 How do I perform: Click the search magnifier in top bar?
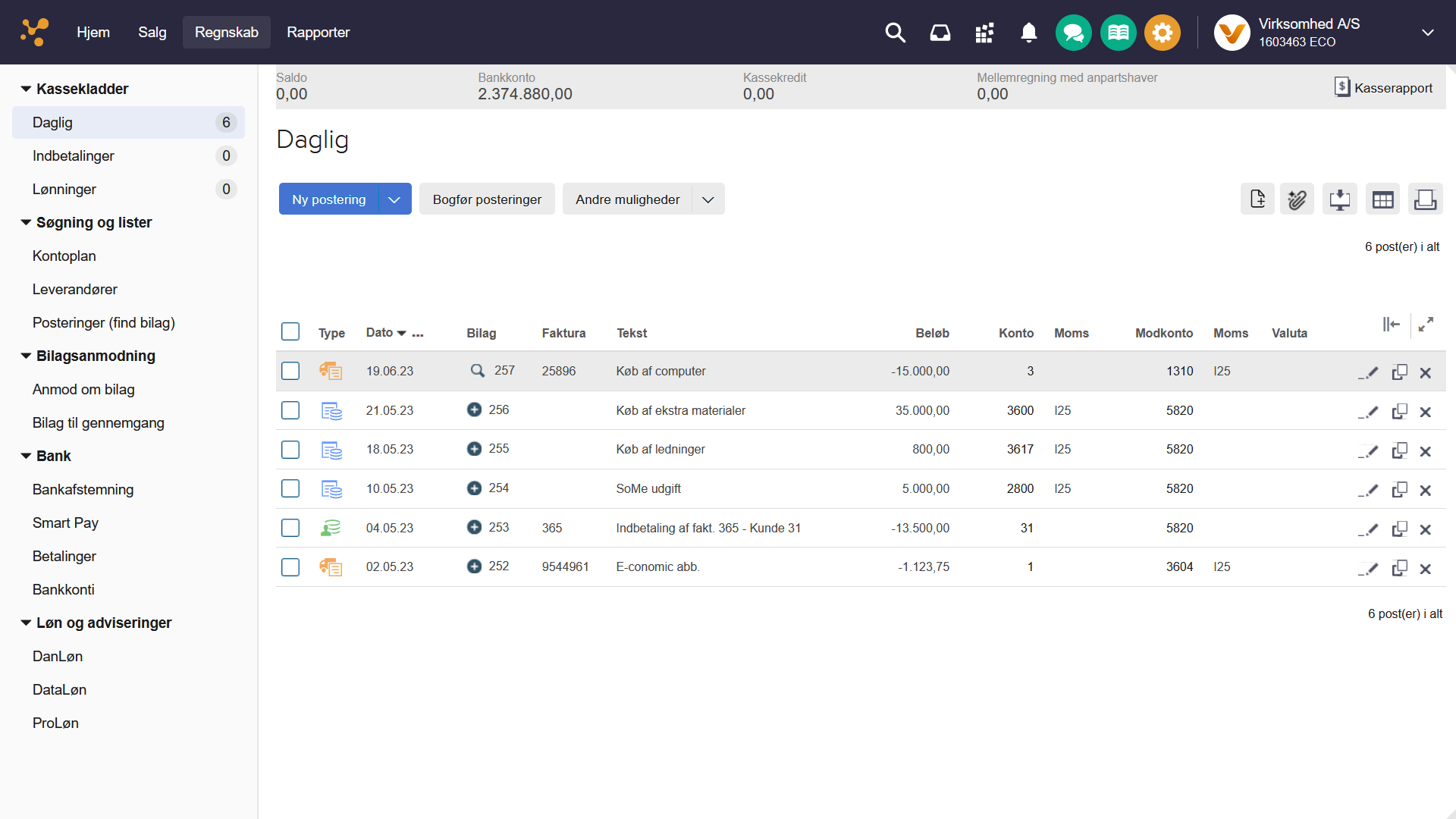click(x=895, y=33)
